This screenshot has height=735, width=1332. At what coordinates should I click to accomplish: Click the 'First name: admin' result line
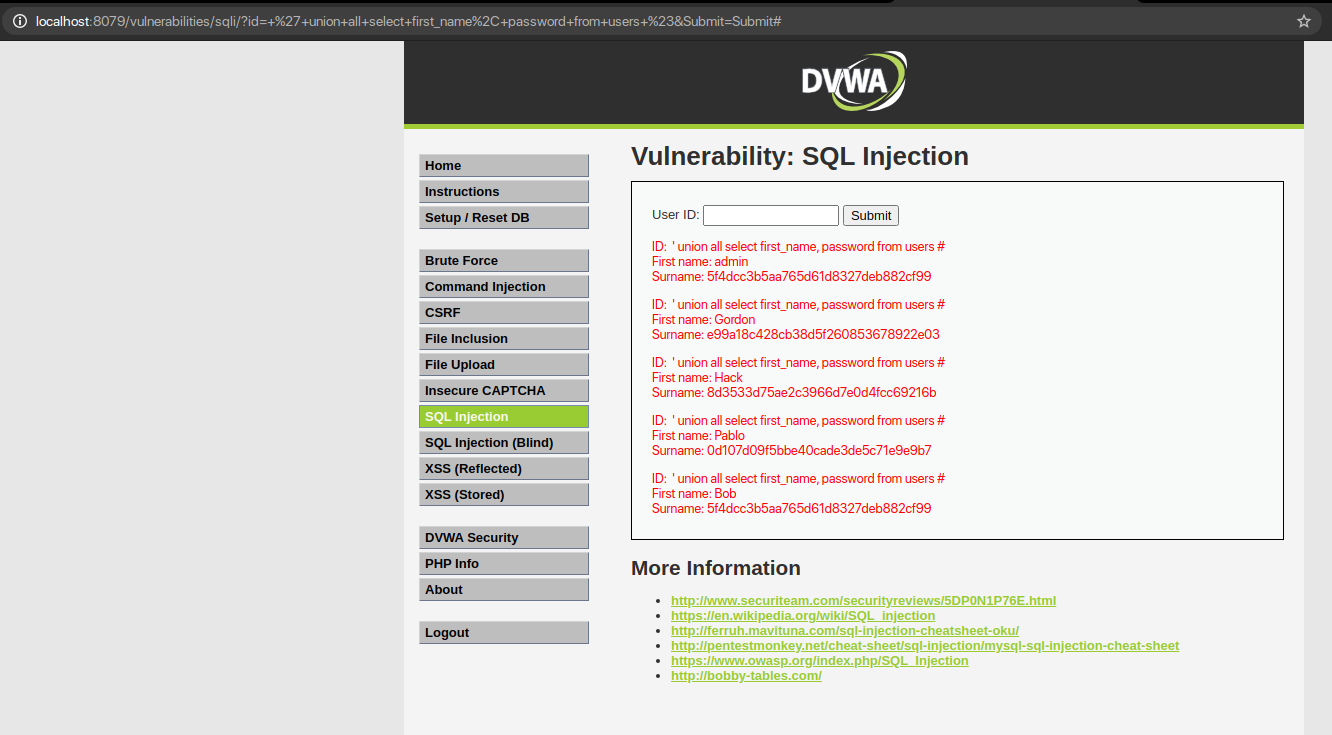[700, 262]
